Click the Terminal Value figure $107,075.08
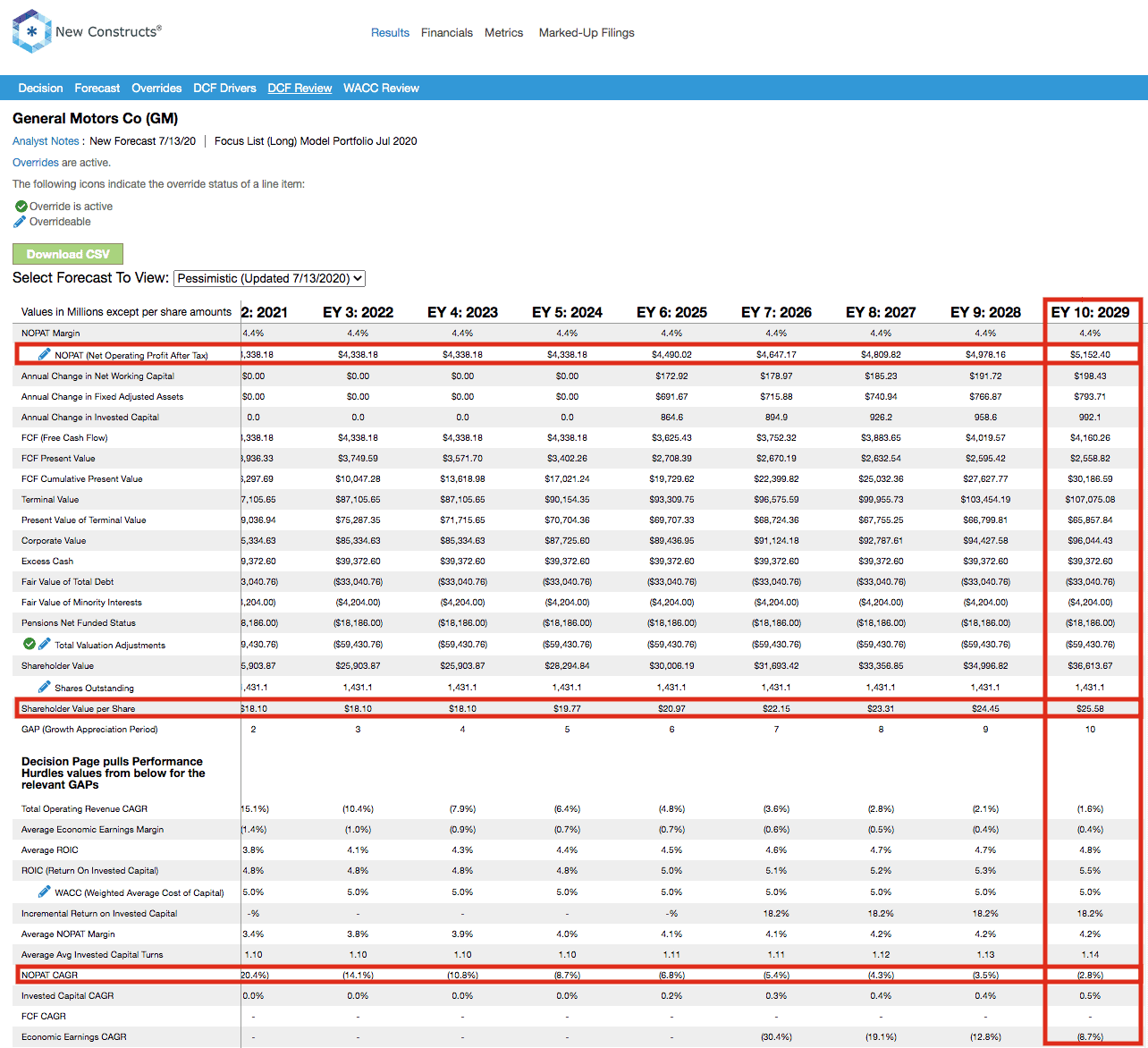The width and height of the screenshot is (1148, 1048). 1090,499
